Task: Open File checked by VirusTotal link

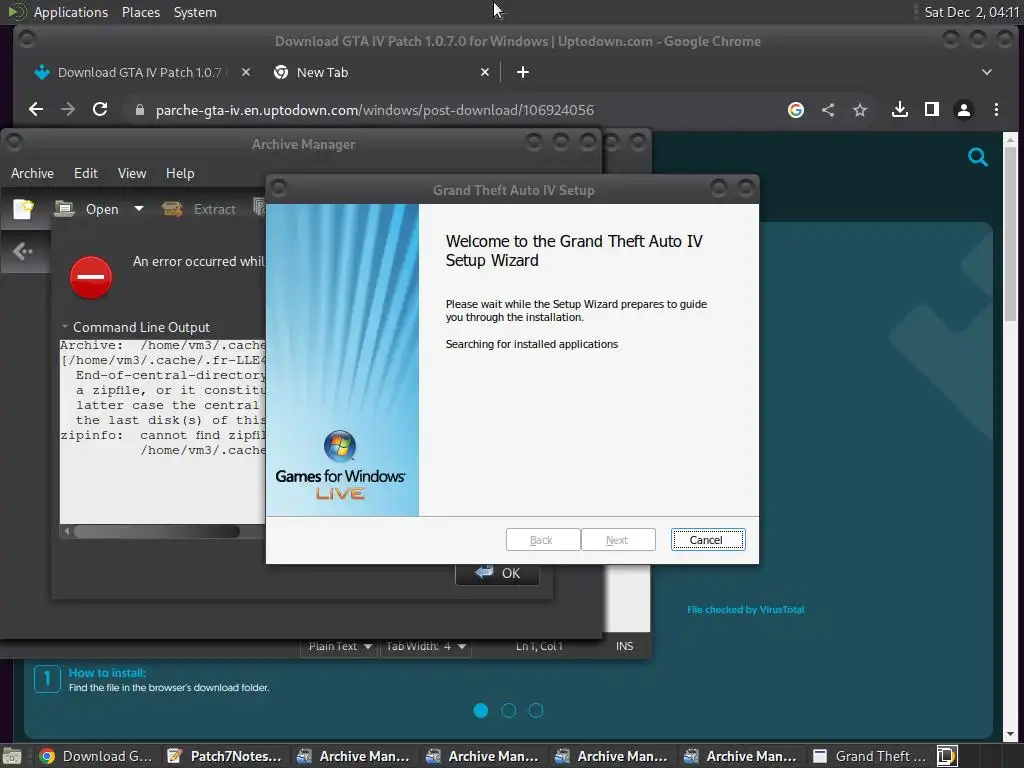Action: (745, 609)
